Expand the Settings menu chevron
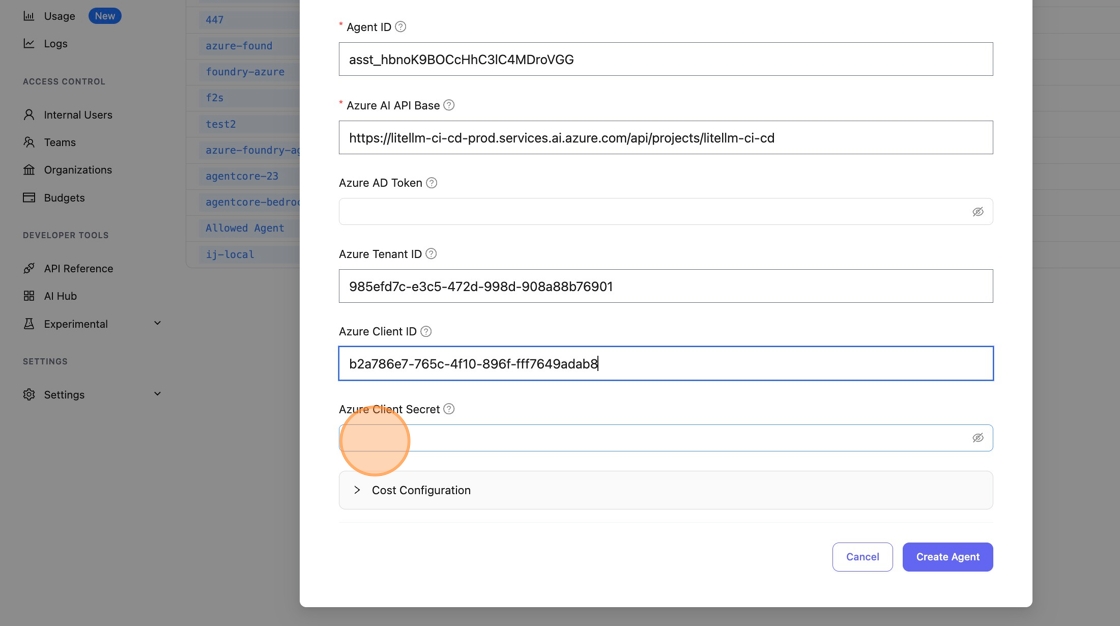 point(157,394)
